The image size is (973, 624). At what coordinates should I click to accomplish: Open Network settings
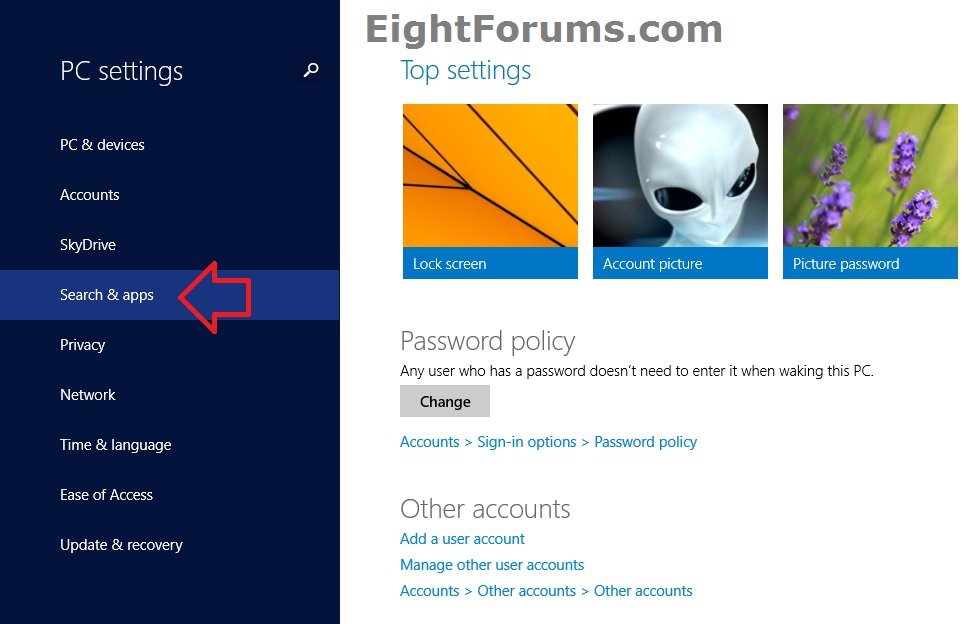click(x=169, y=395)
